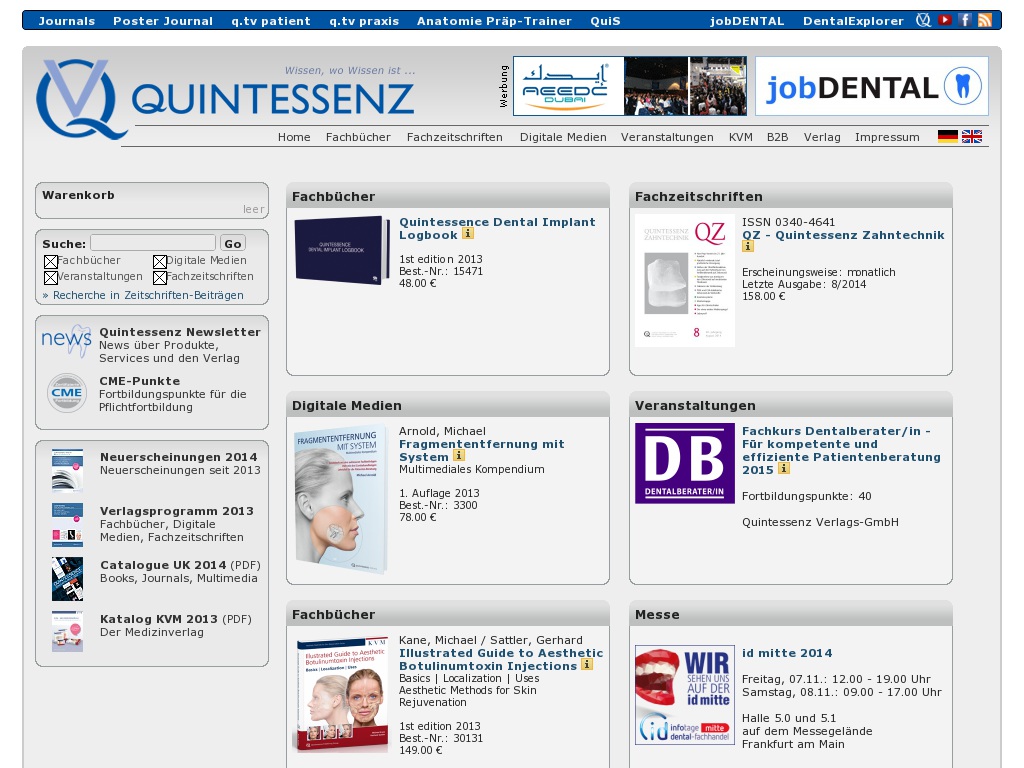Toggle the Fachbücher search checkbox

click(51, 262)
